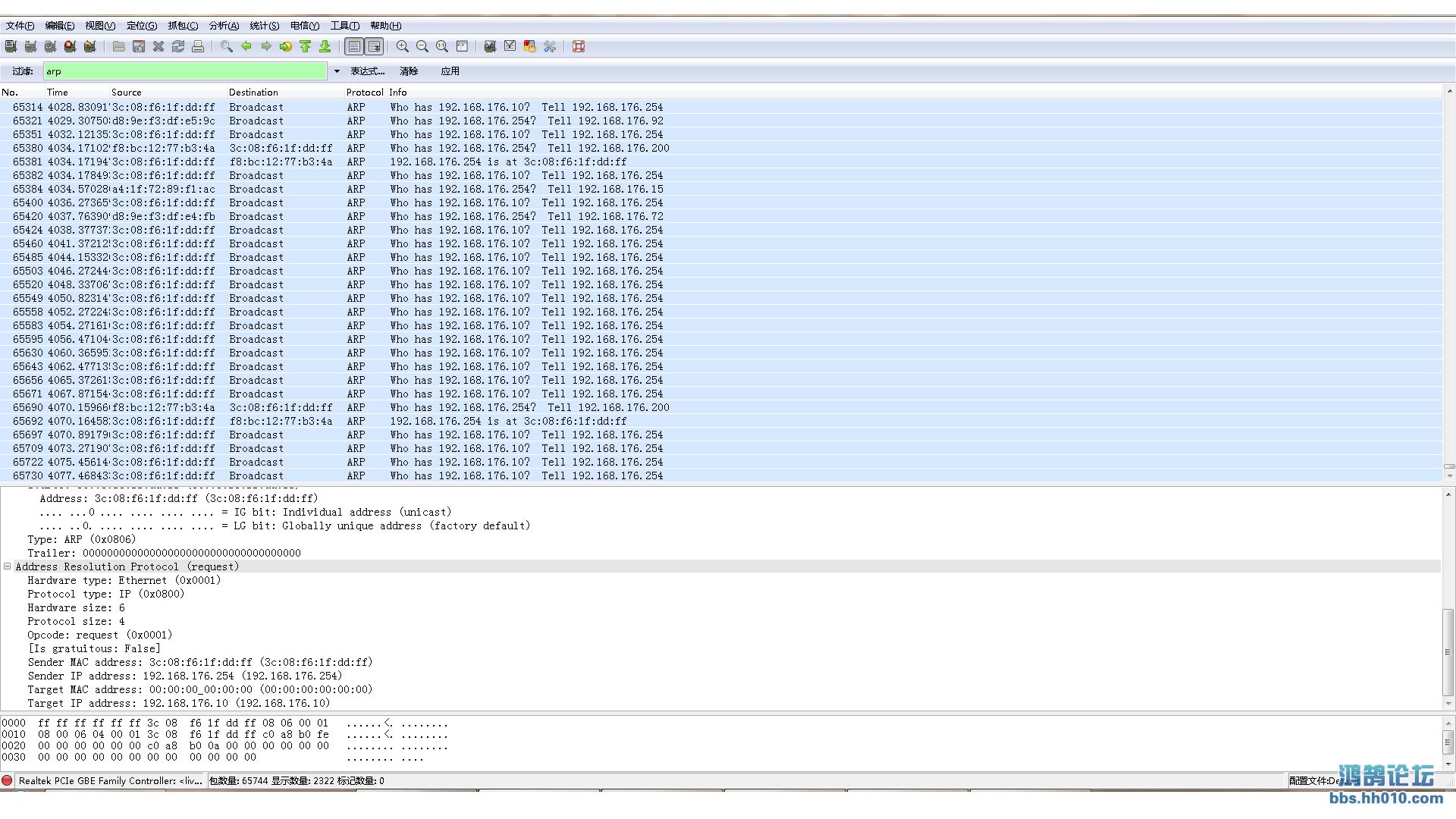Viewport: 1456px width, 819px height.
Task: Select packet 65384 from a4:1f:72:89:f1:ac
Action: click(720, 189)
